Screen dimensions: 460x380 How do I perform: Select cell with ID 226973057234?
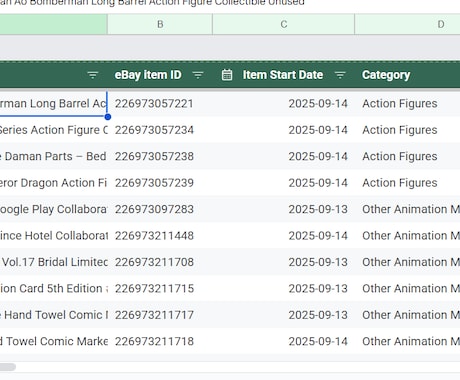tap(160, 130)
